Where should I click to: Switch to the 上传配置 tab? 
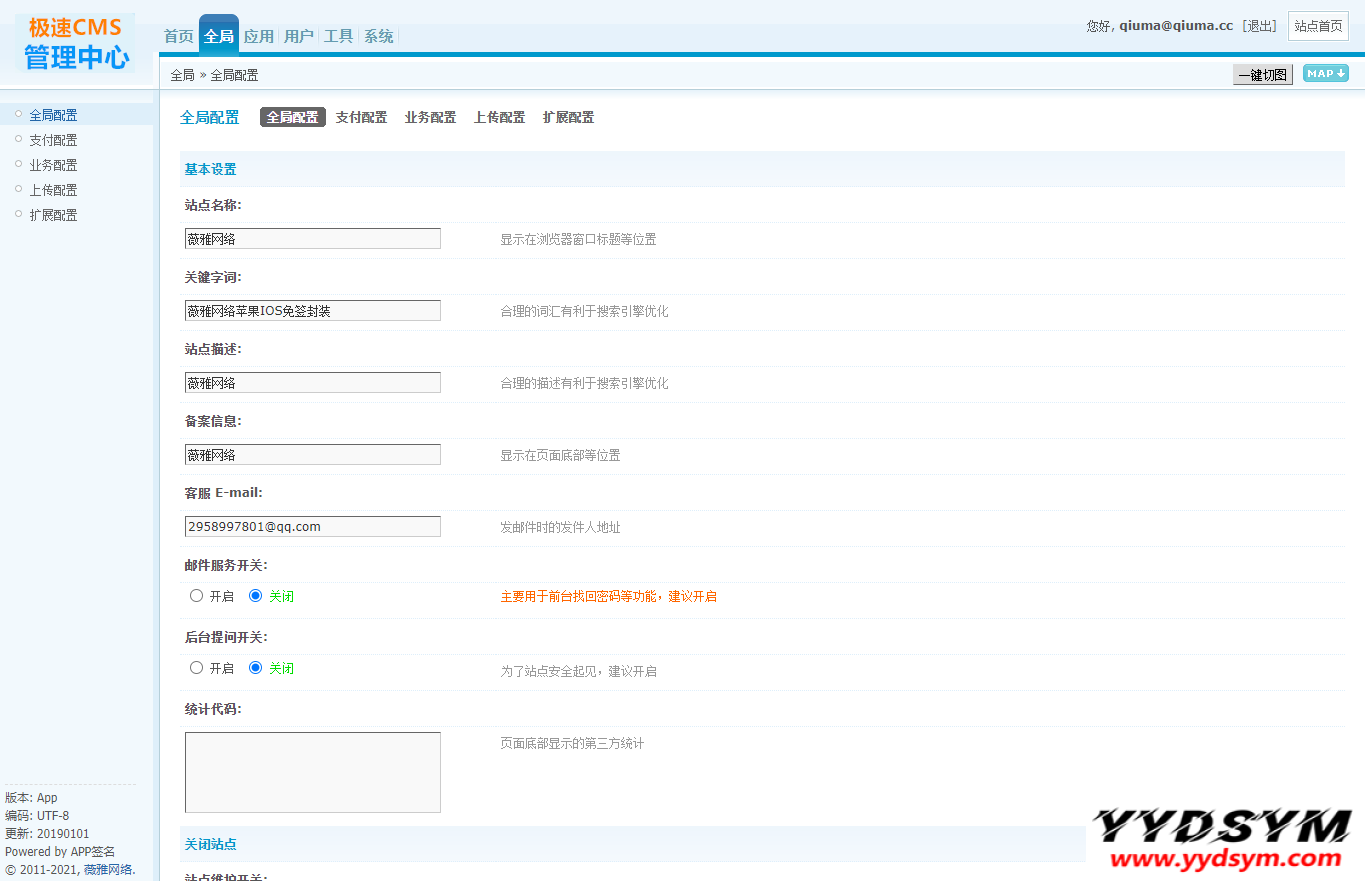pos(498,117)
